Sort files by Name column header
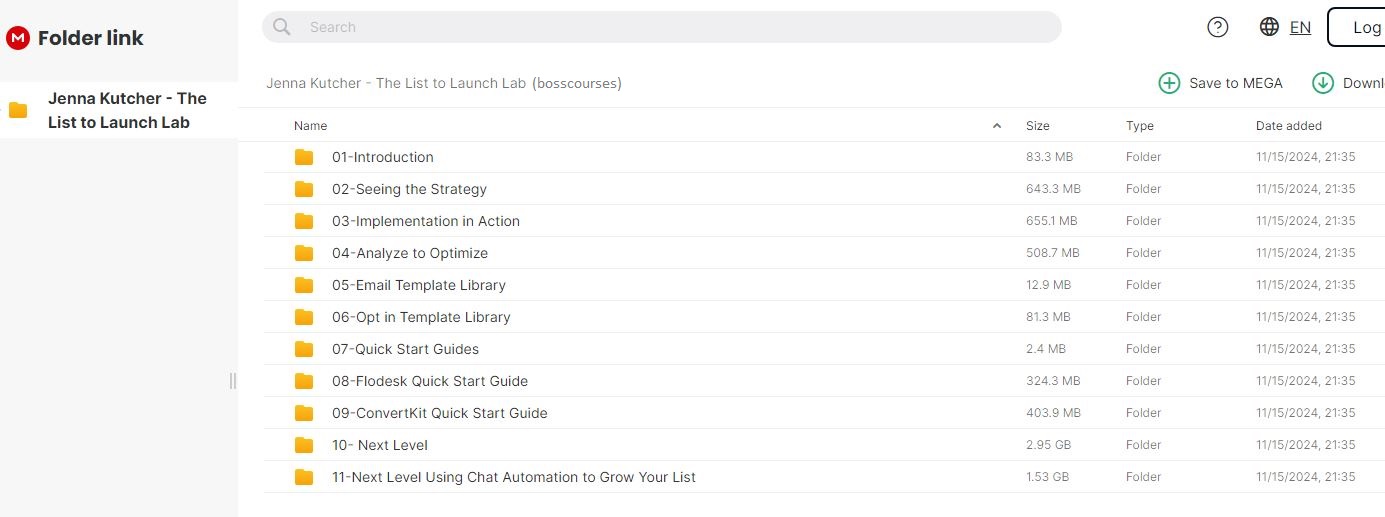 click(x=311, y=126)
